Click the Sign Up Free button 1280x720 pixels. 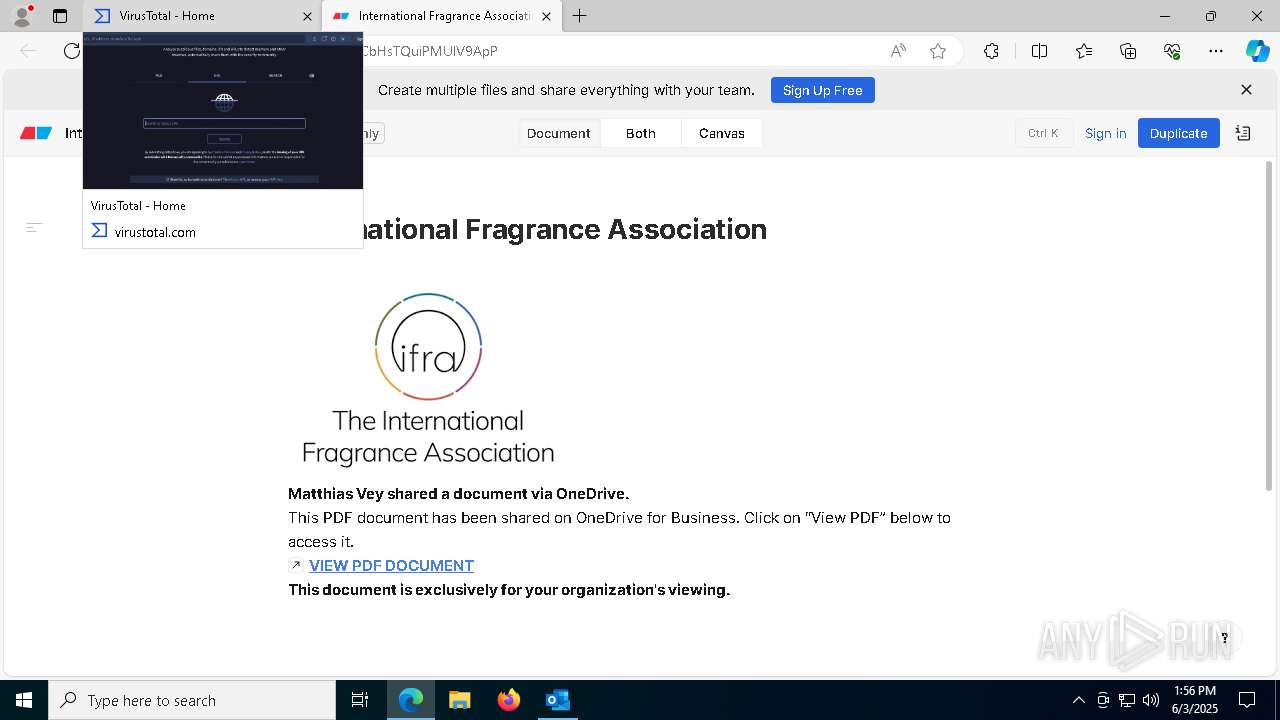tap(822, 90)
